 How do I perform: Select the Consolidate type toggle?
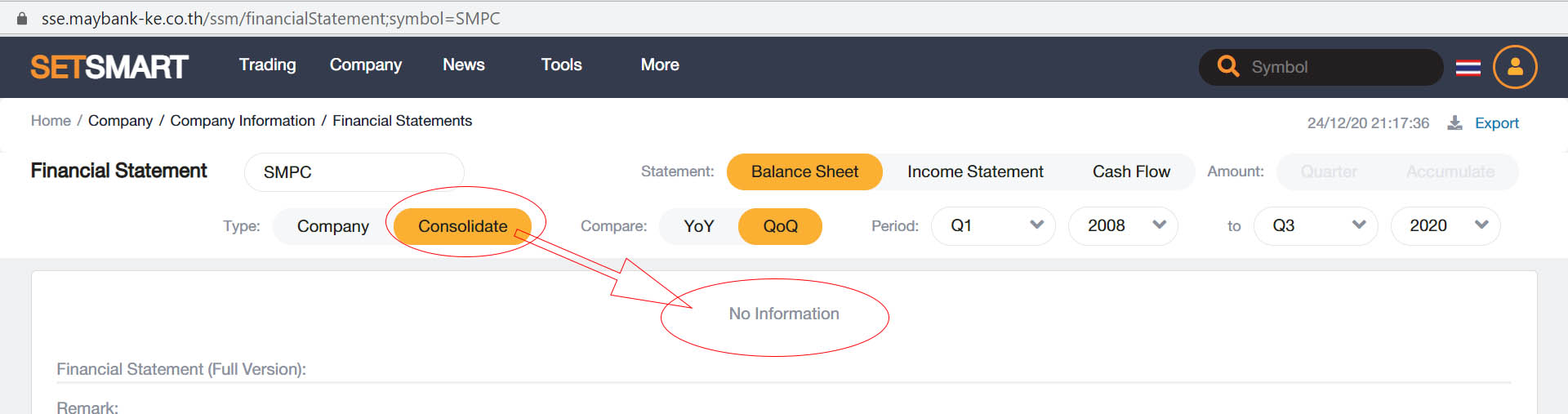click(x=462, y=226)
